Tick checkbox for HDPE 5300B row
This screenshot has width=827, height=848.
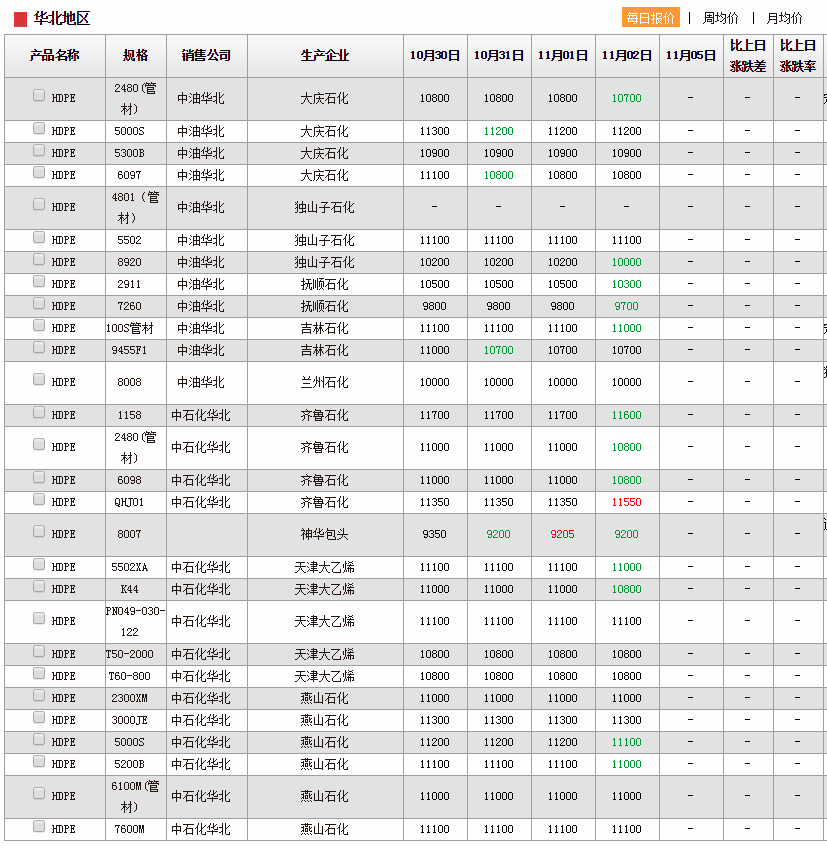(39, 150)
